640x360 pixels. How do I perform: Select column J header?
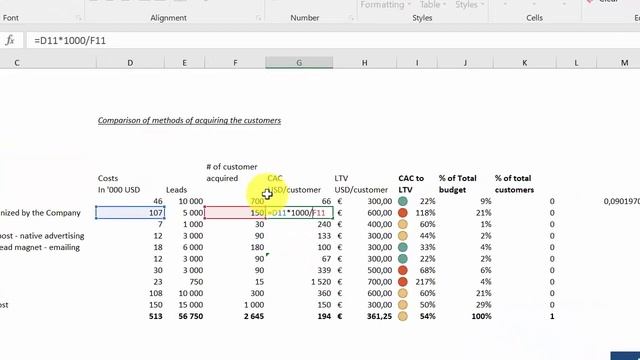click(x=465, y=62)
